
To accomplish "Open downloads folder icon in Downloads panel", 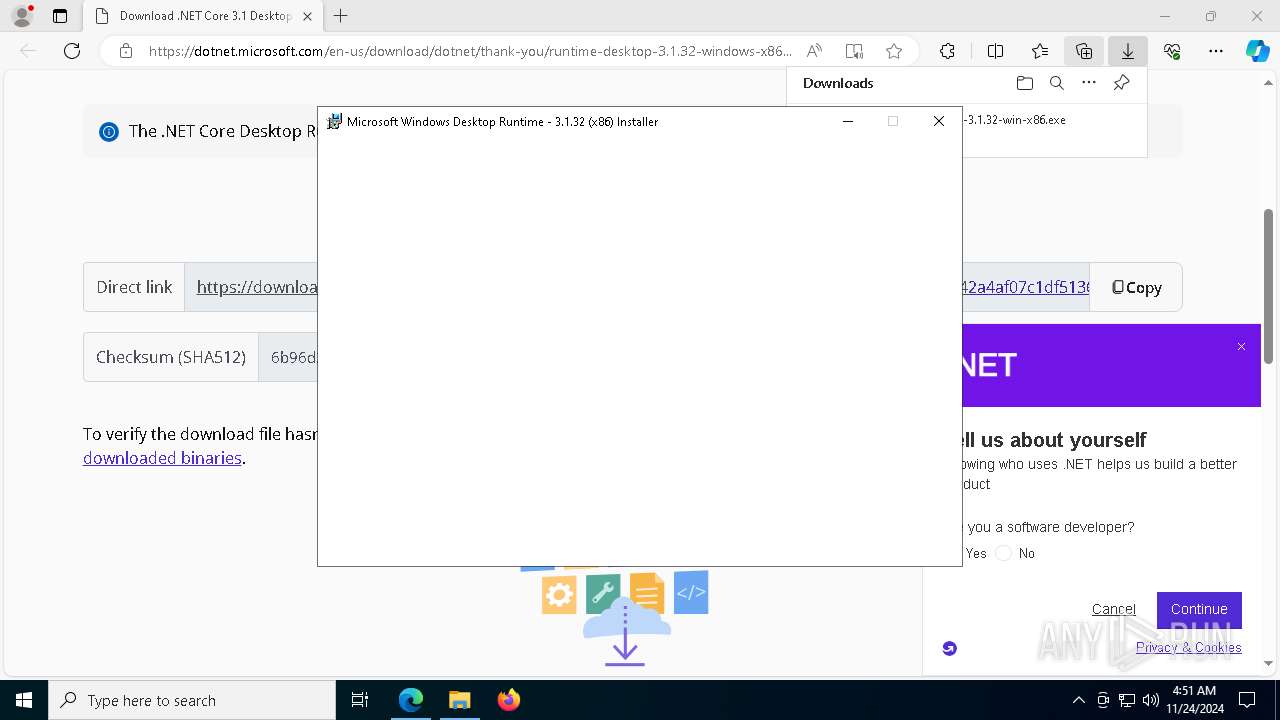I will pos(1024,83).
